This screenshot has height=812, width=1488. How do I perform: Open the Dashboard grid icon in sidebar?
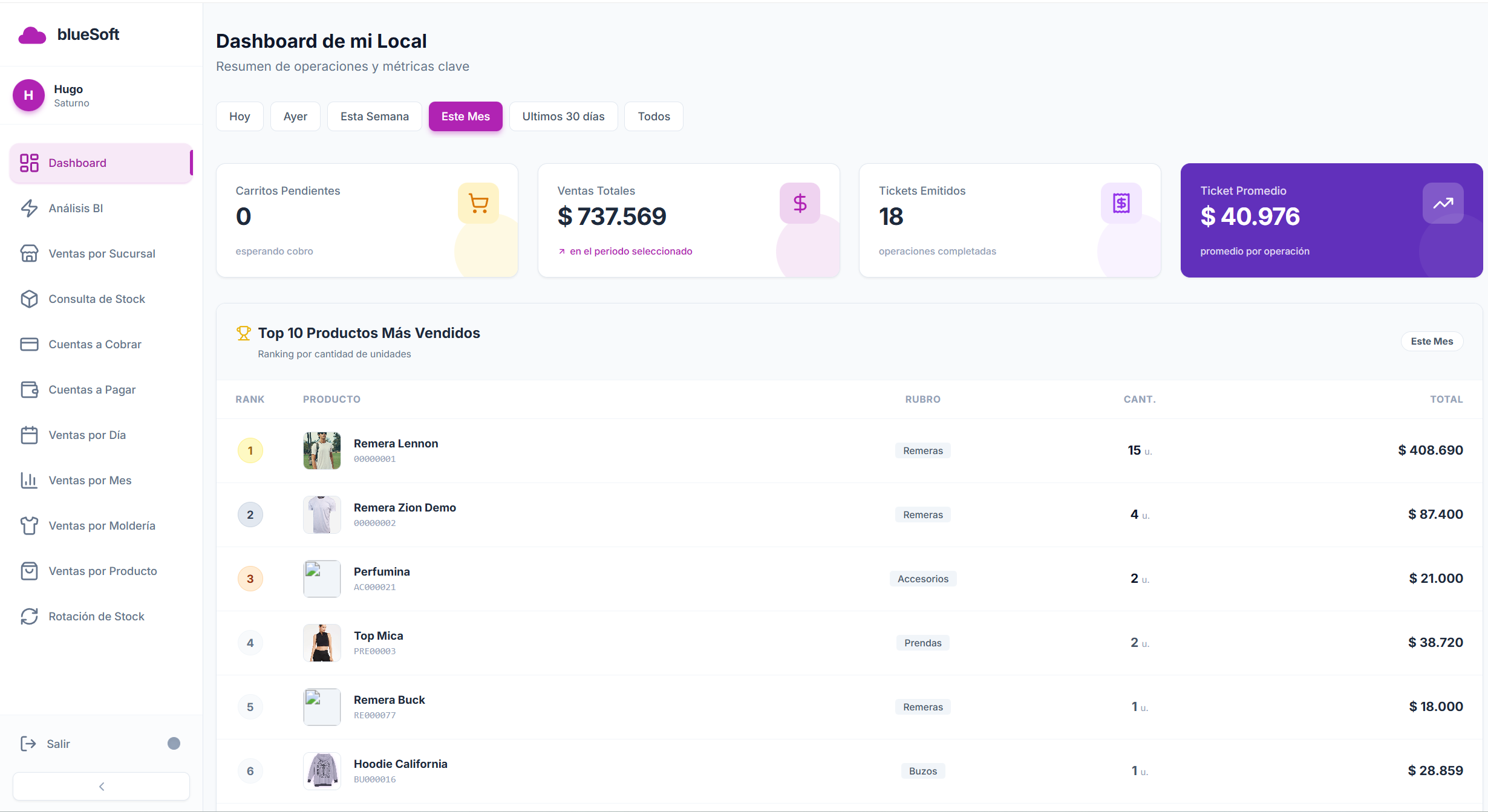tap(29, 163)
